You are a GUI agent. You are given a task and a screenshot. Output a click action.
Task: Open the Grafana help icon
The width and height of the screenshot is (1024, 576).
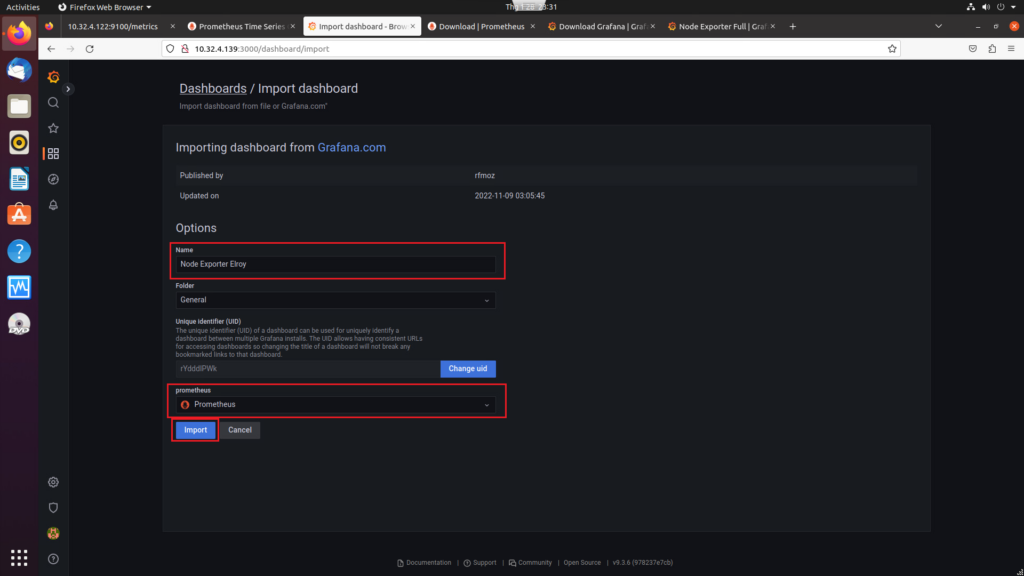pyautogui.click(x=54, y=559)
